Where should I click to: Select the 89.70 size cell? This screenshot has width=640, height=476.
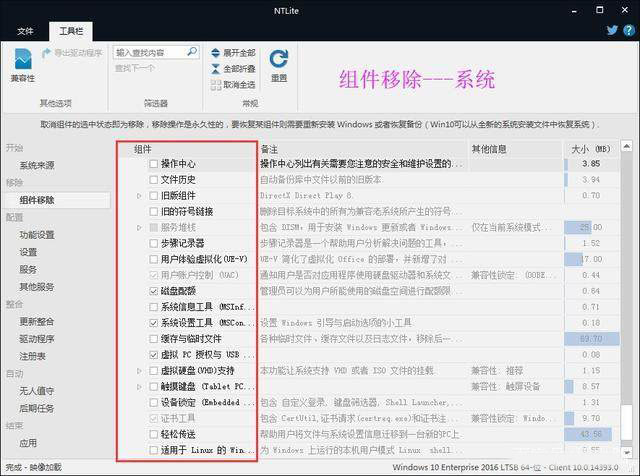pyautogui.click(x=591, y=339)
